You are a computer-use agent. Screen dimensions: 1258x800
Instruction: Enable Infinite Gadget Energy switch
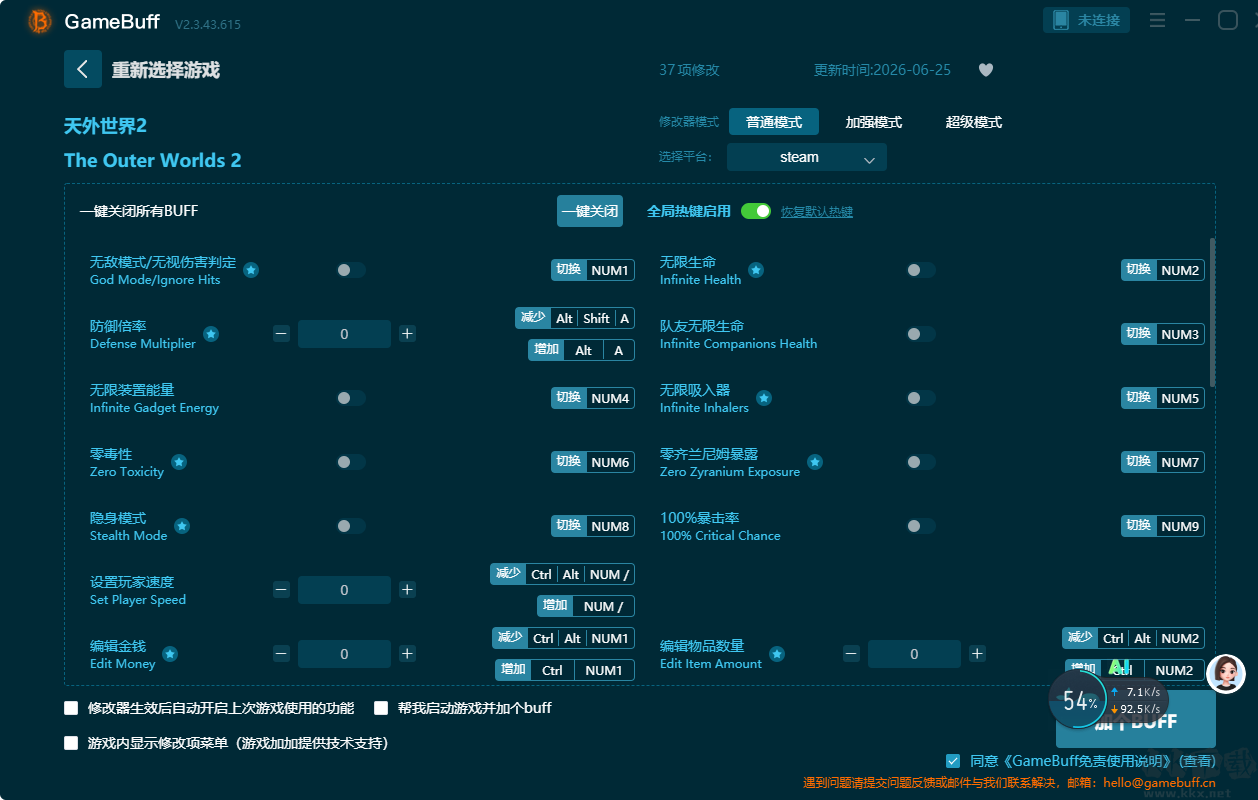(351, 398)
